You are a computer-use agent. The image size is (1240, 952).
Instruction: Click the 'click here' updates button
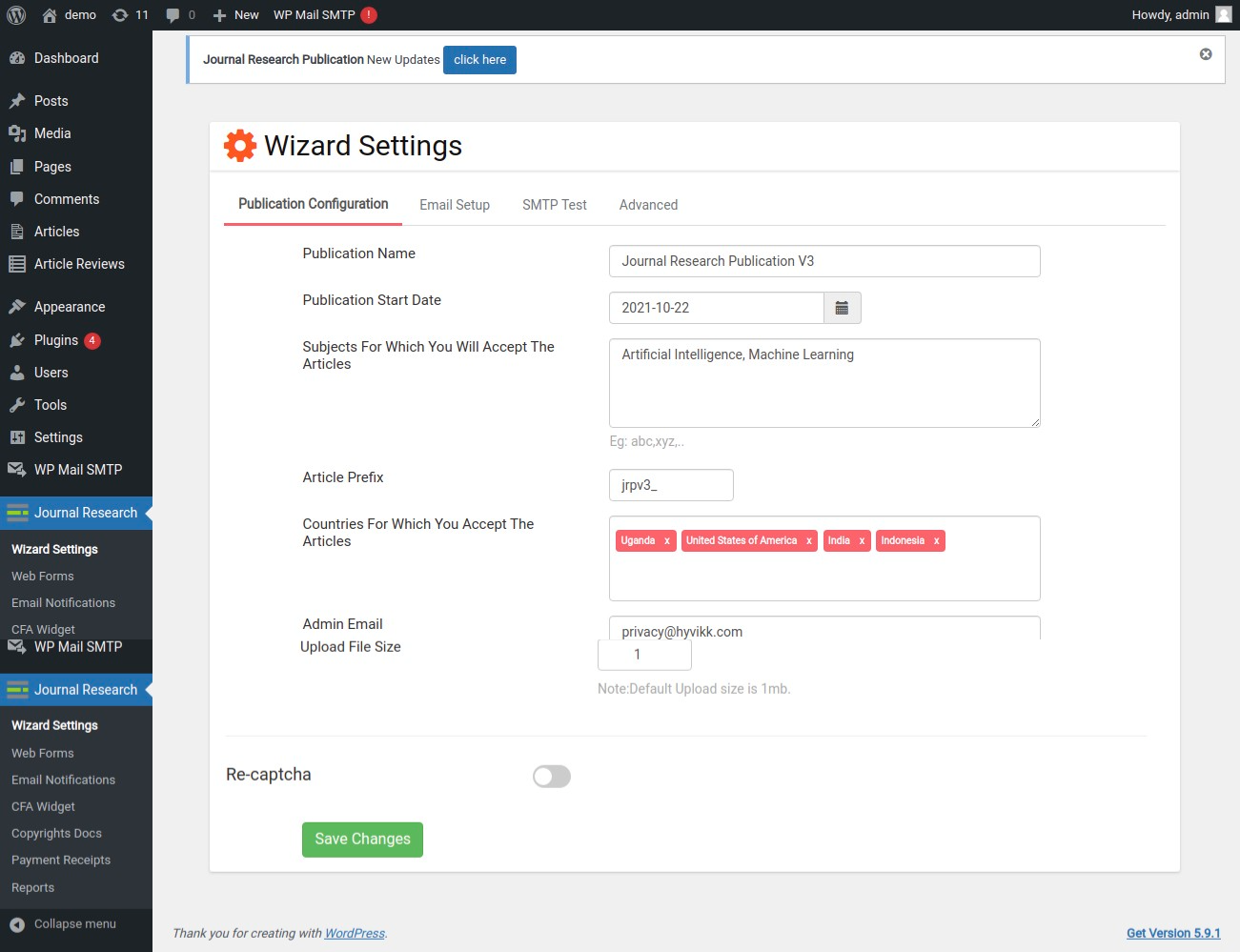click(x=479, y=60)
